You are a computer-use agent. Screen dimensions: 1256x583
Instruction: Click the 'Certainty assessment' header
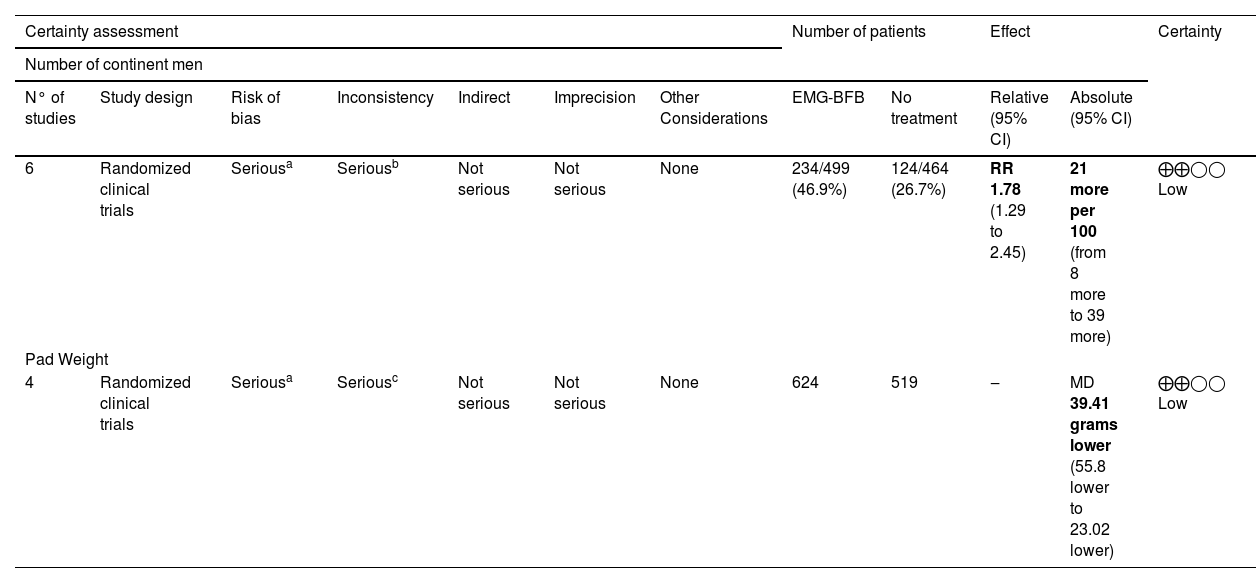tap(101, 32)
